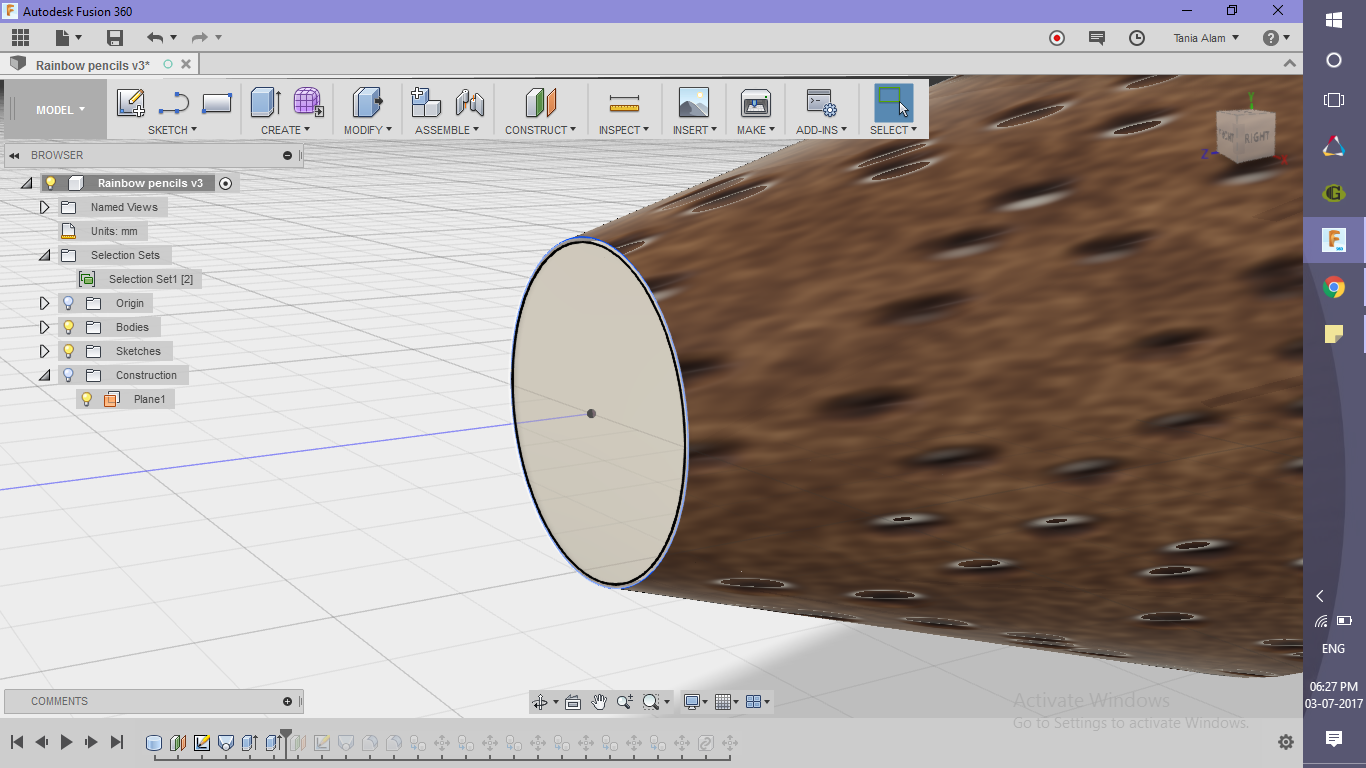Open the INSPECT menu

(624, 130)
